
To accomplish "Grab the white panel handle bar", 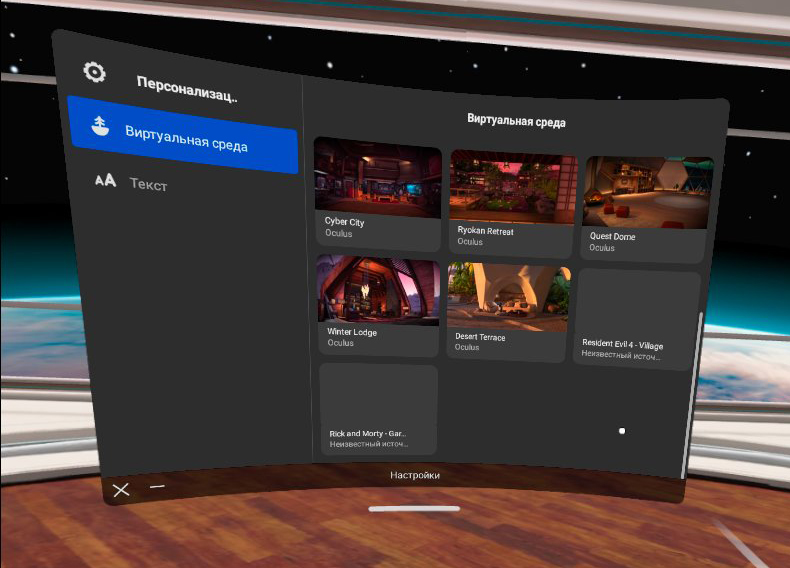I will click(414, 509).
